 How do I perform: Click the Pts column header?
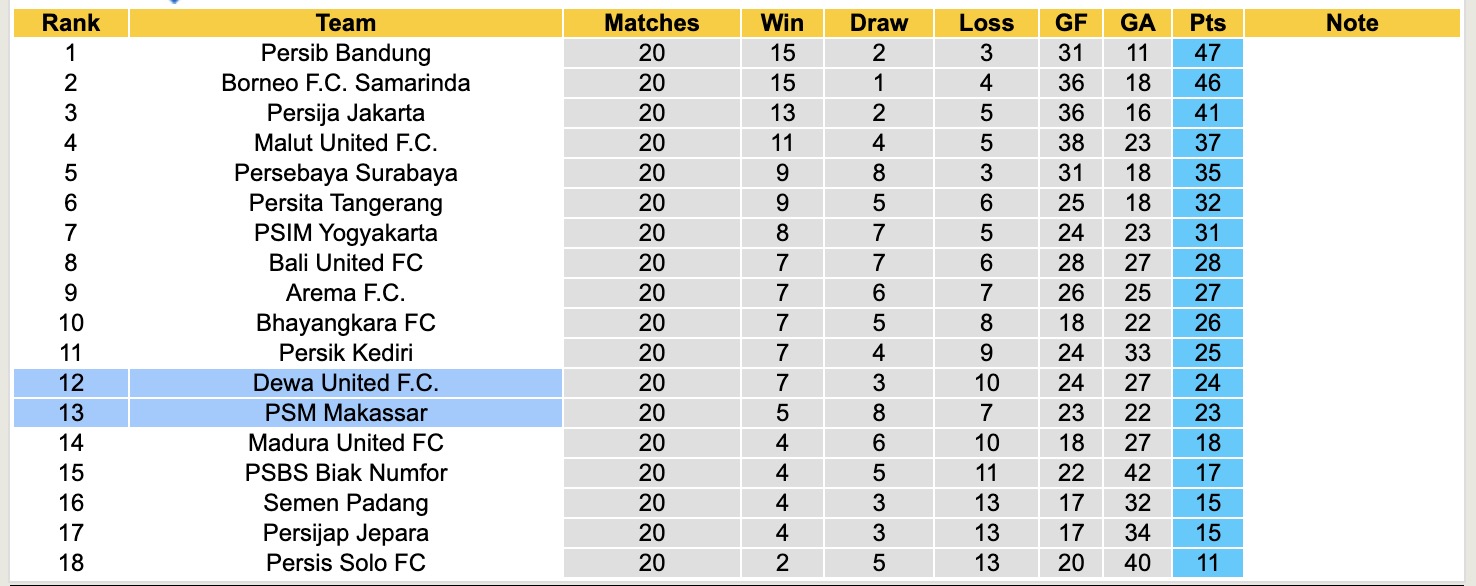point(1208,23)
